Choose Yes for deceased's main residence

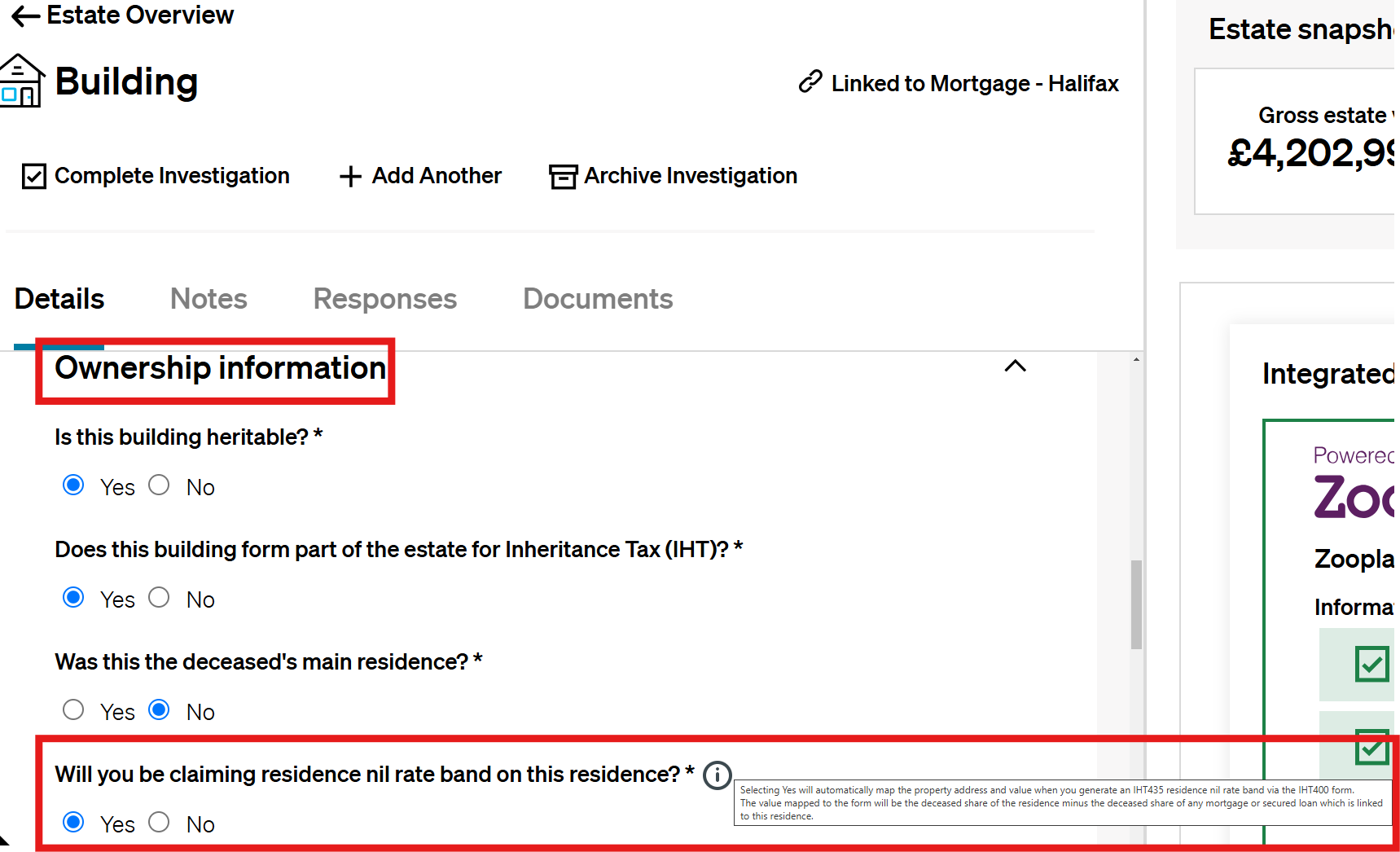click(73, 709)
